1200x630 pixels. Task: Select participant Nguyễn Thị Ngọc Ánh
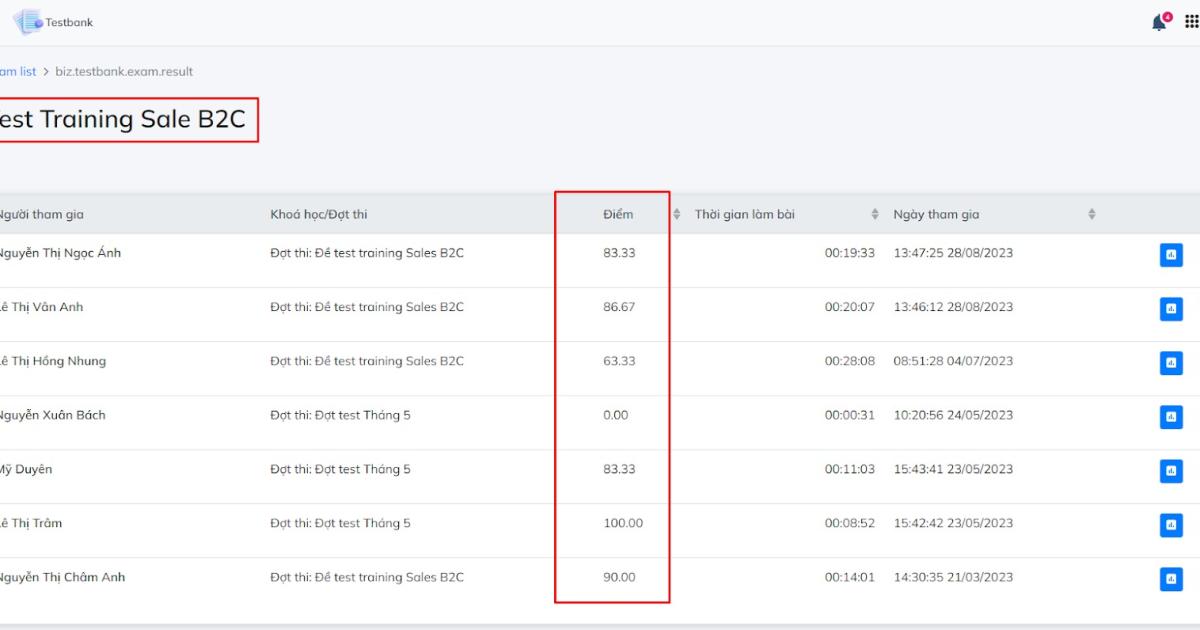point(58,253)
